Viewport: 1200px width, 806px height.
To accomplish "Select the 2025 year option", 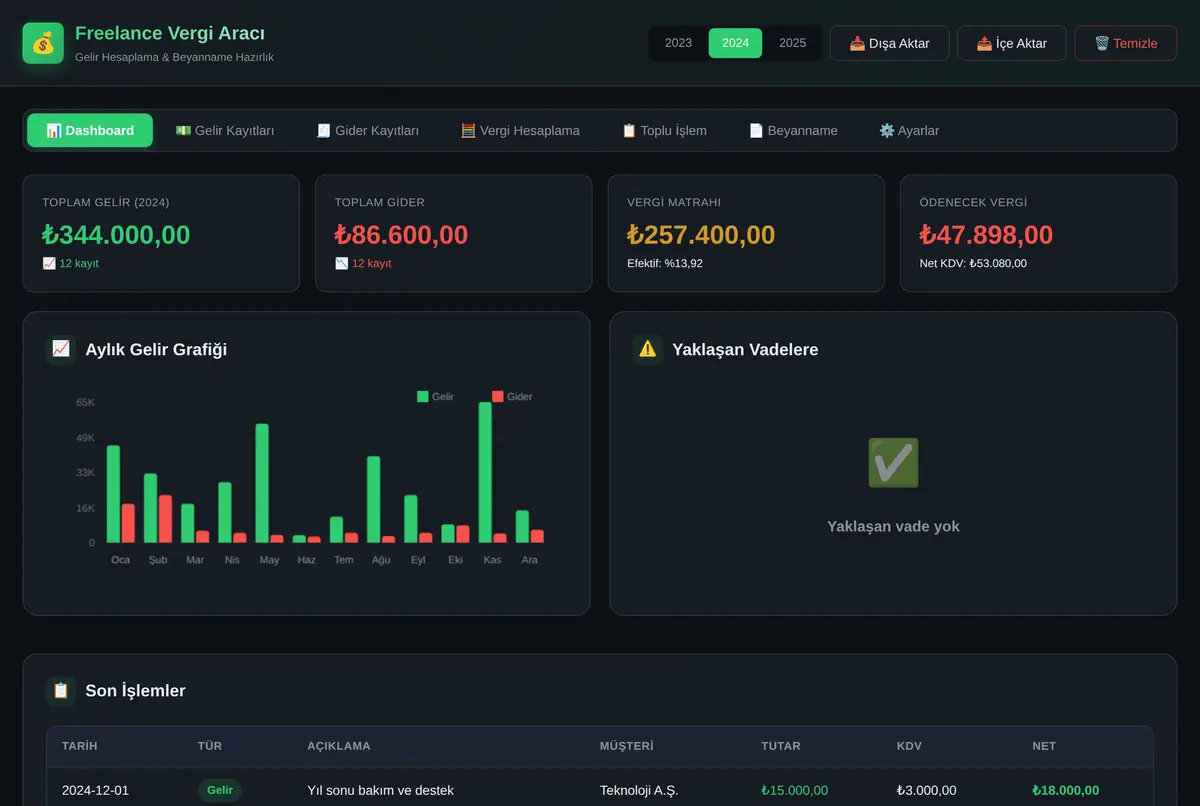I will coord(792,43).
